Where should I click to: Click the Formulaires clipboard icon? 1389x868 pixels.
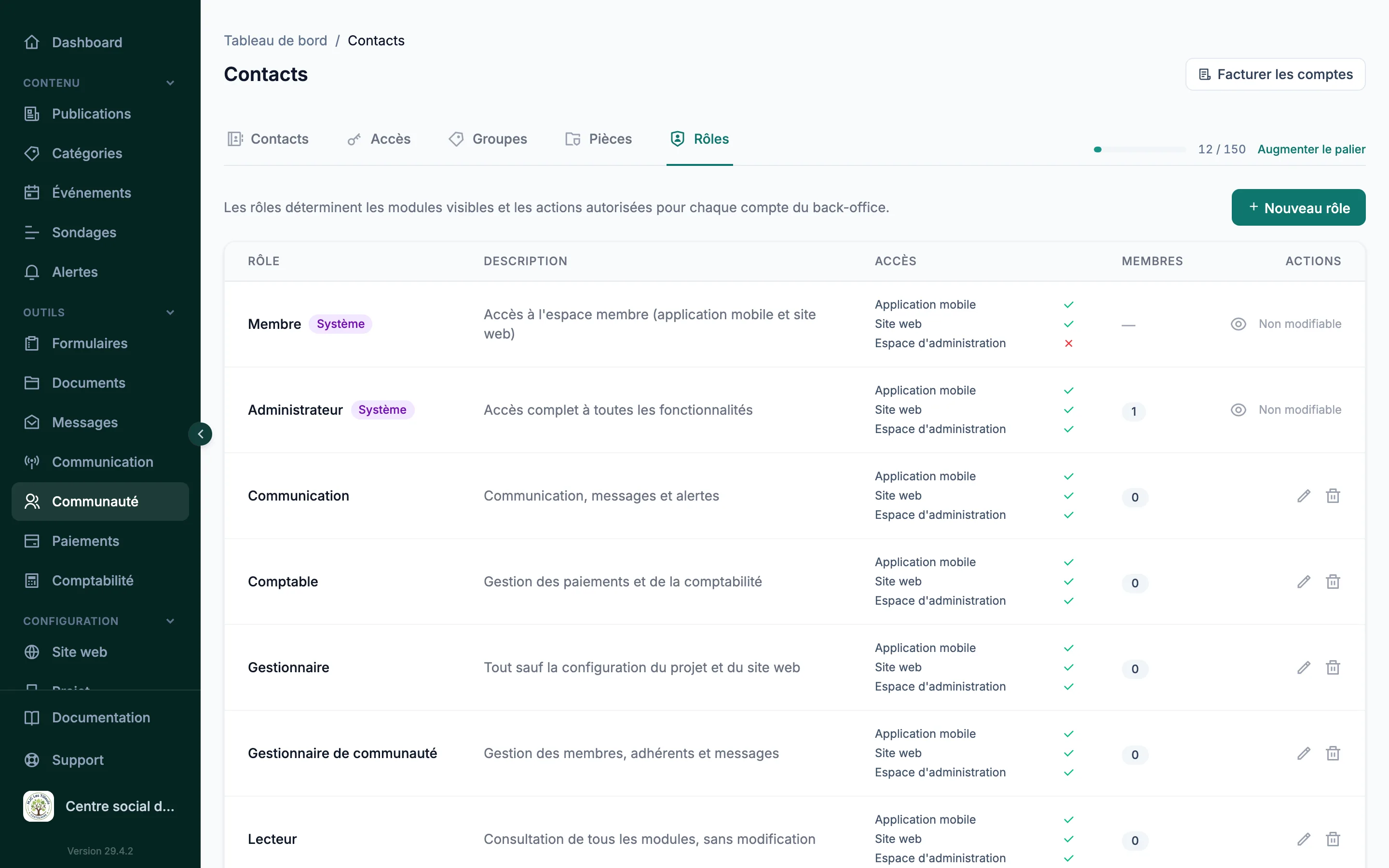(x=32, y=343)
